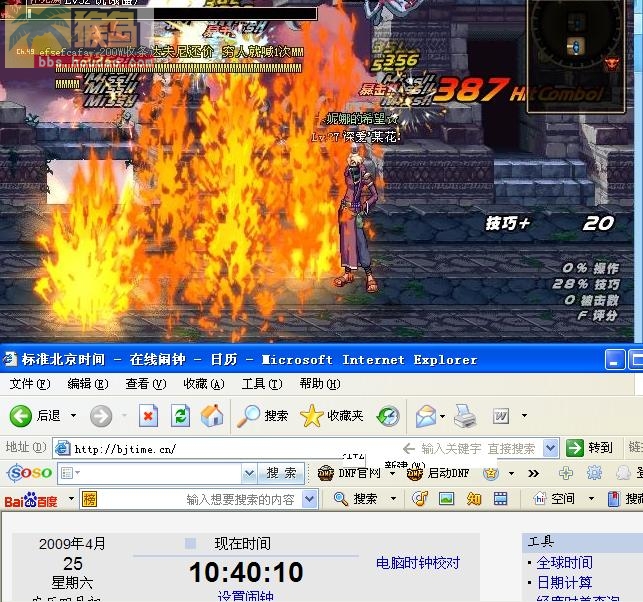Click the 转到 Go button

pos(590,448)
